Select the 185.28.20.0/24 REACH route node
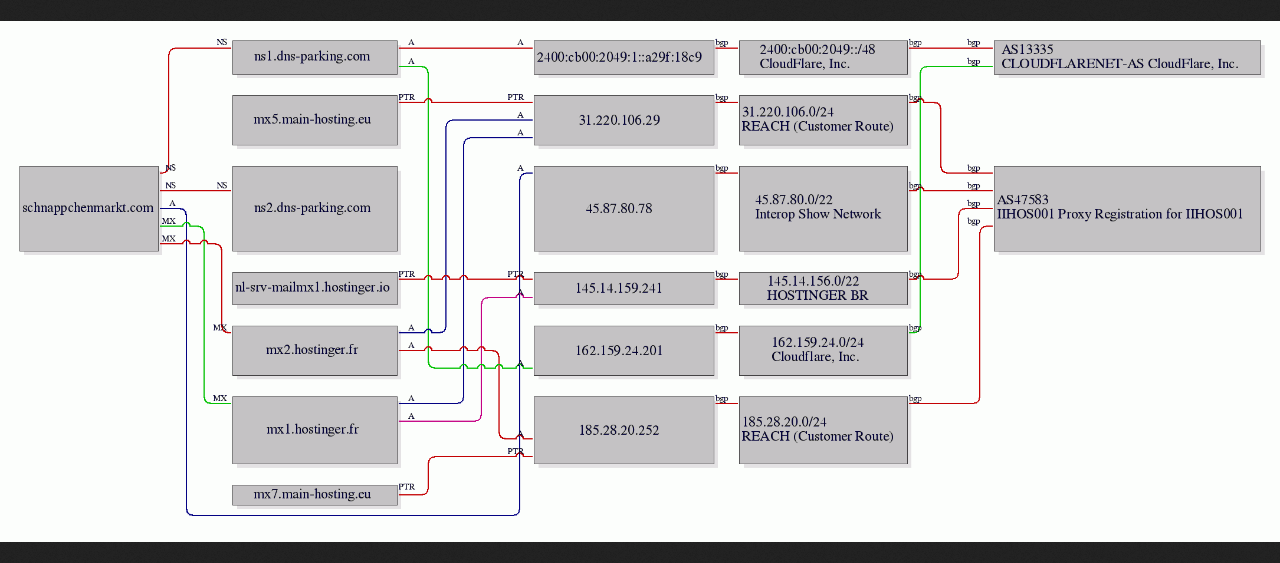 [823, 430]
